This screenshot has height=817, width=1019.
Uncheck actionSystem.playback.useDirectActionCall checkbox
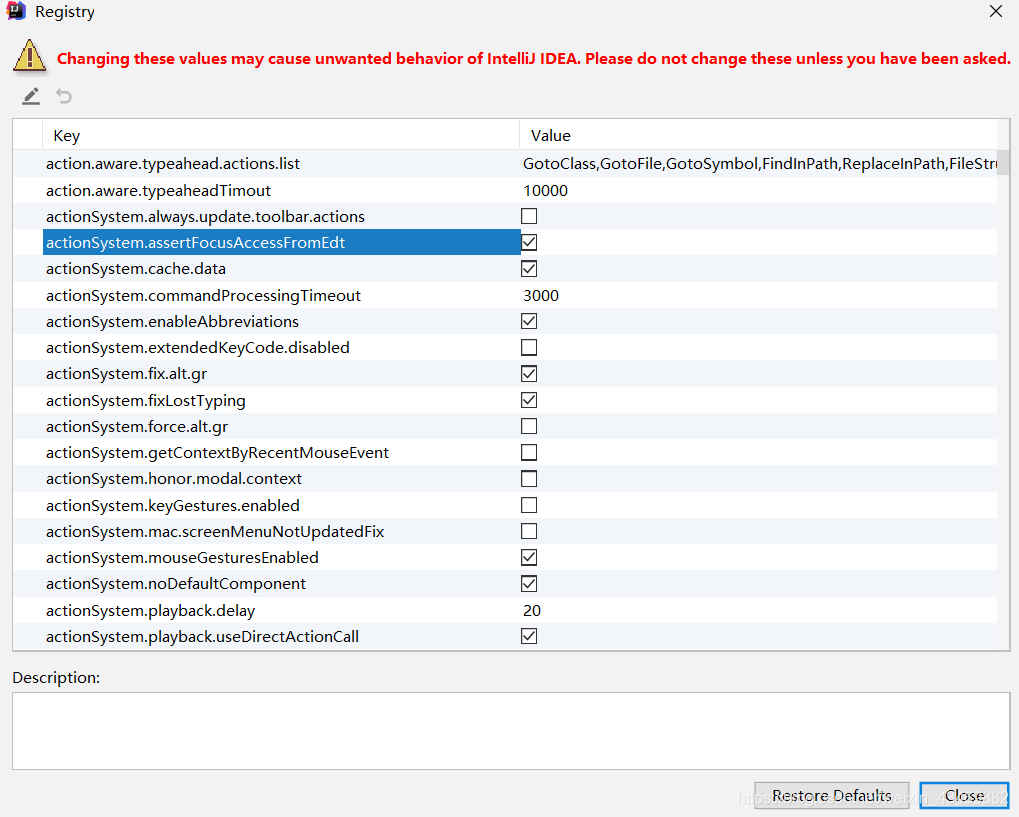tap(529, 636)
